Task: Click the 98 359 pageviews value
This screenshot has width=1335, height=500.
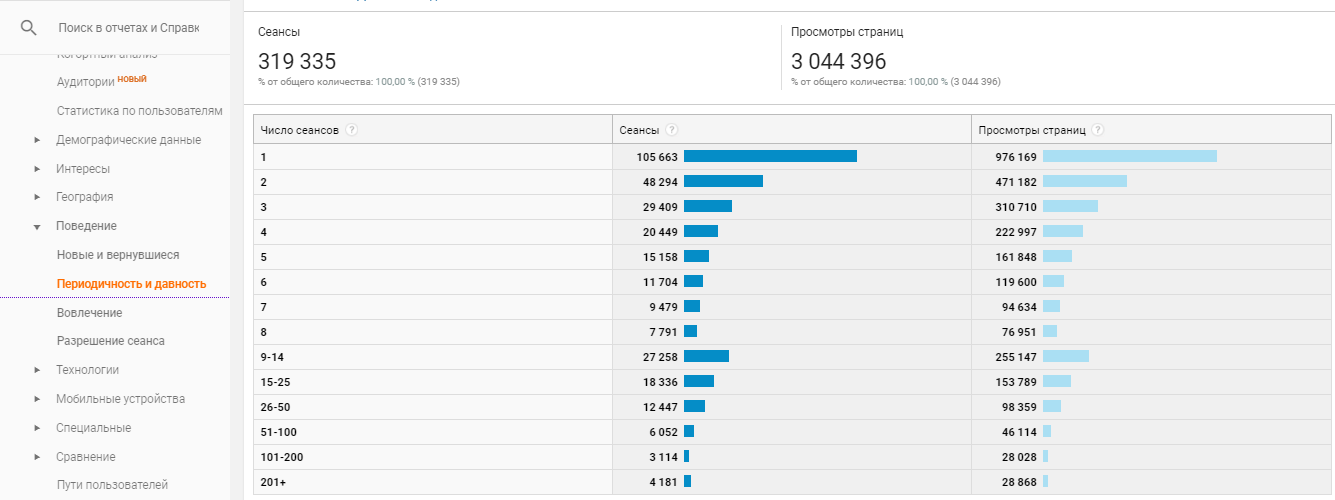Action: coord(1019,407)
